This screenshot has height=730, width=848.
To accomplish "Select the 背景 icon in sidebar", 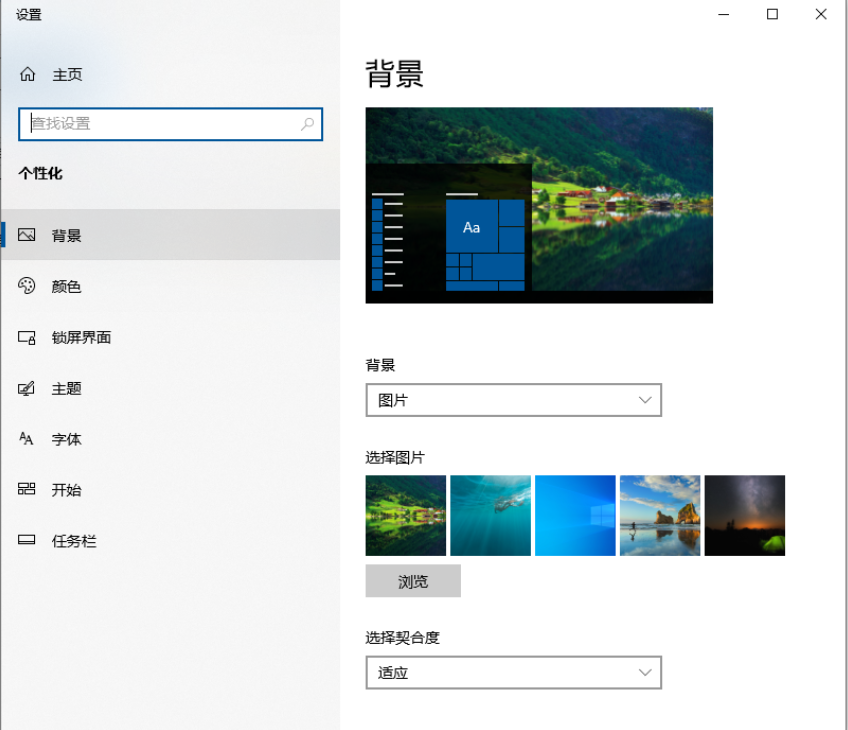I will click(24, 235).
